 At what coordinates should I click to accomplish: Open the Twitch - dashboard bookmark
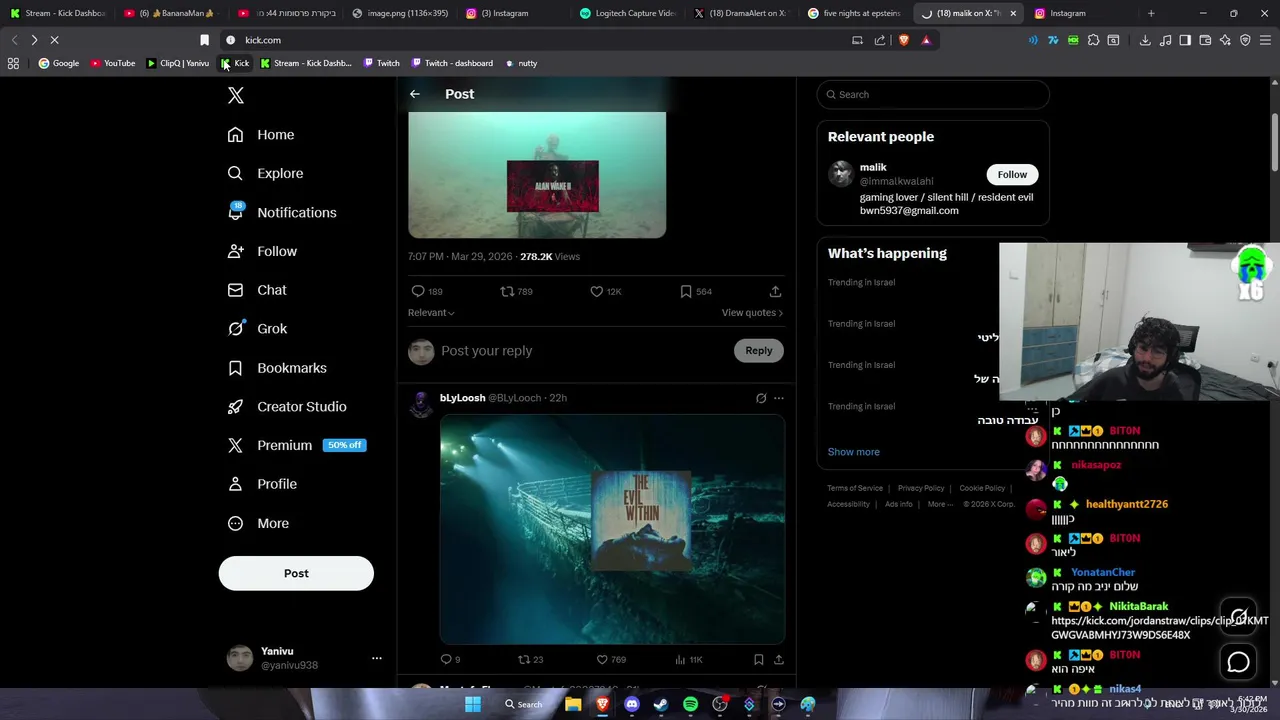pyautogui.click(x=451, y=63)
